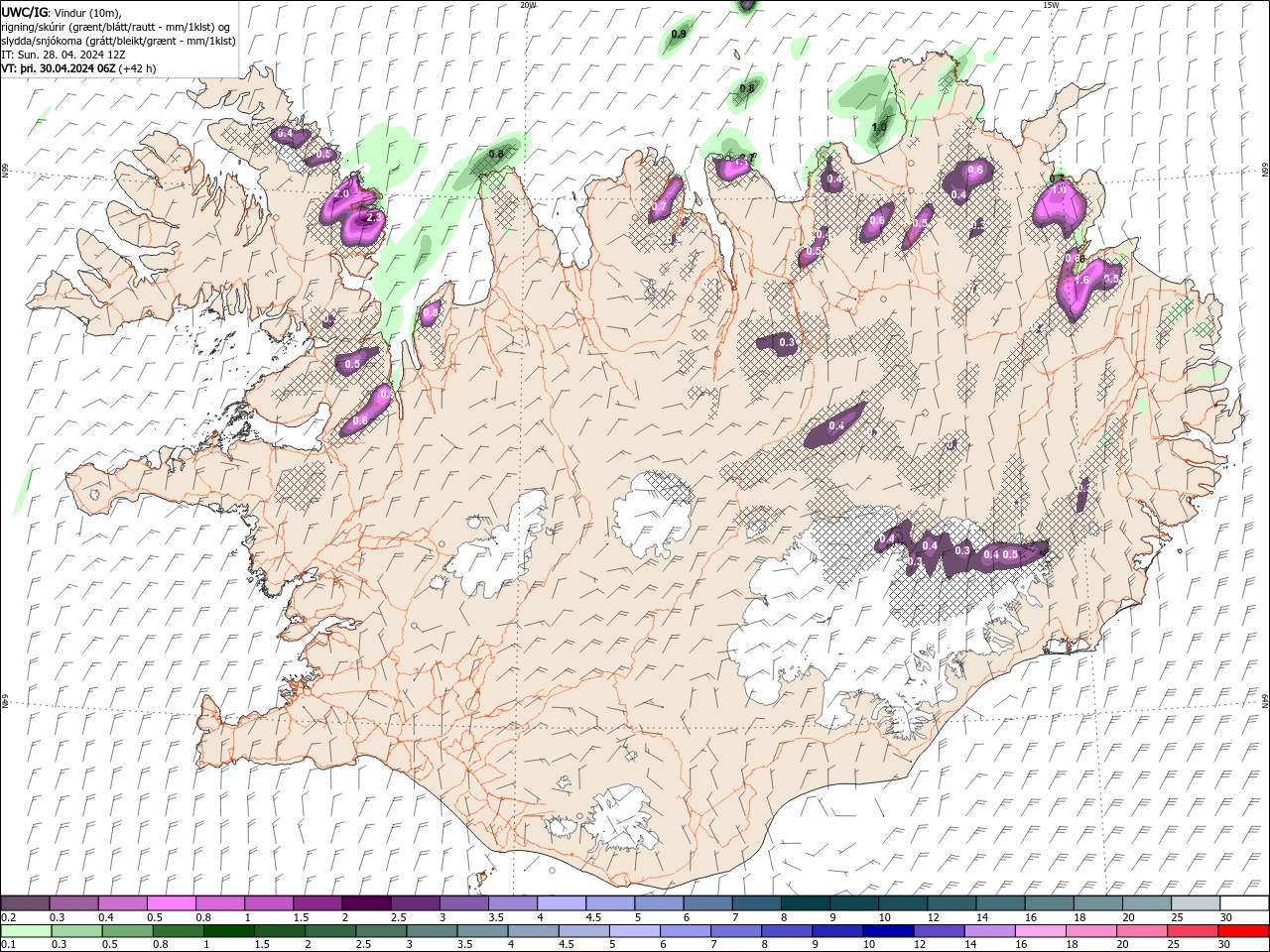Viewport: 1270px width, 952px height.
Task: Select the 'Vindur (10m)' header text
Action: pyautogui.click(x=89, y=13)
